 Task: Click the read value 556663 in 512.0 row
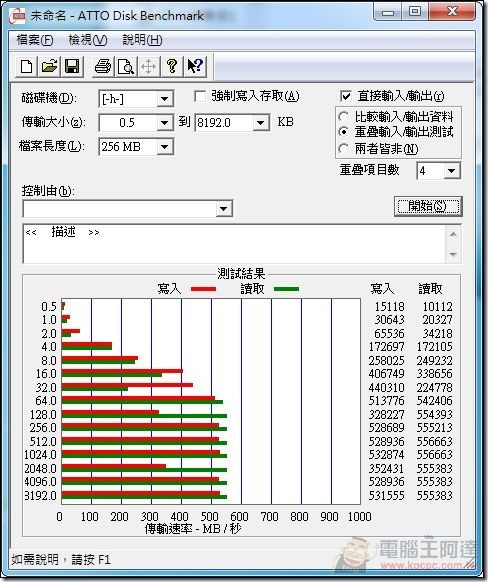pyautogui.click(x=435, y=442)
